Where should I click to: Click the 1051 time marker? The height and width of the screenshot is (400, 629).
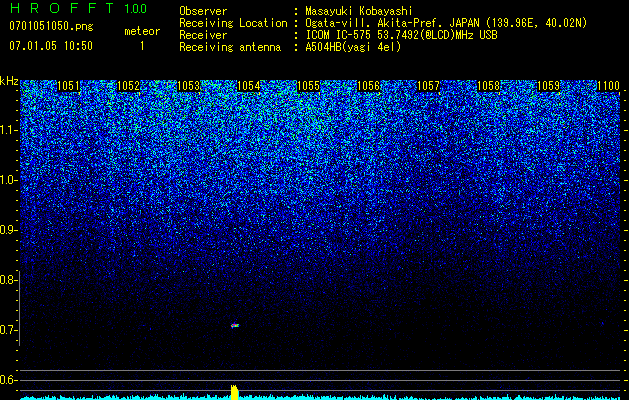click(69, 86)
